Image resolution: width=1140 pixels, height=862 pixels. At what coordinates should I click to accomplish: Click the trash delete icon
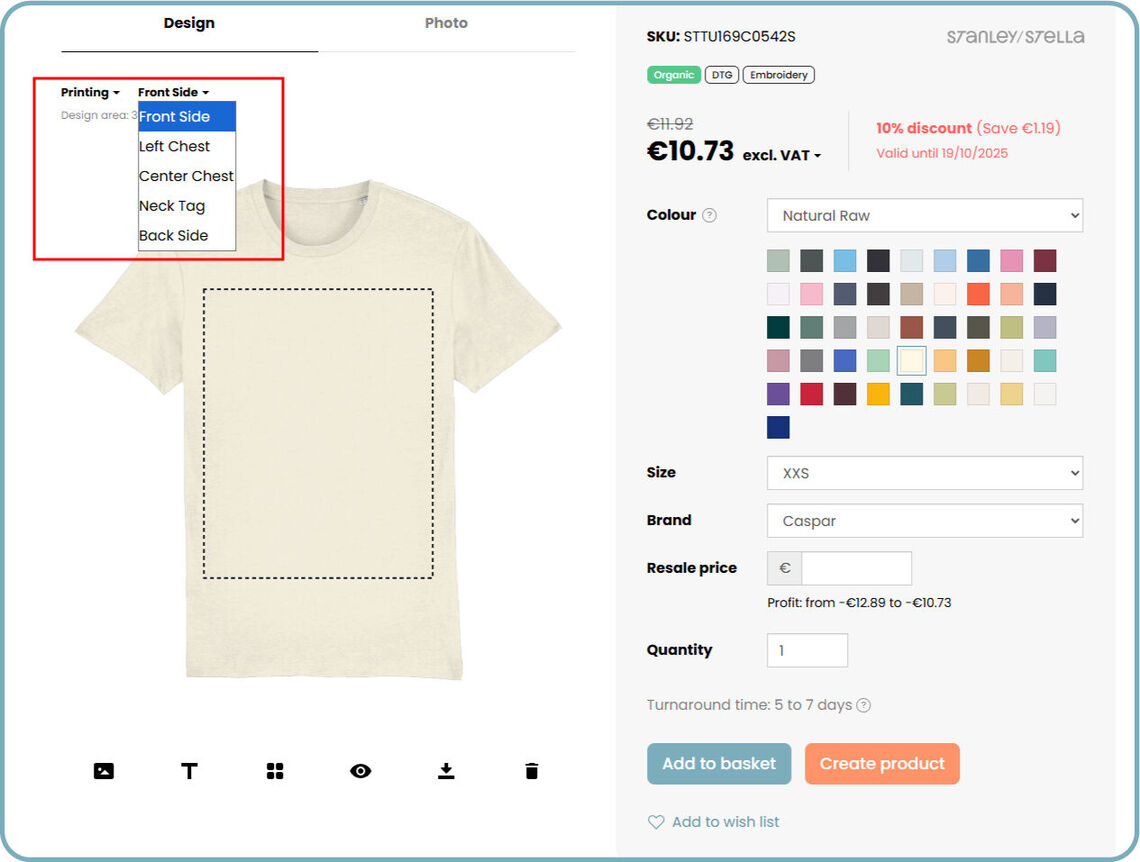(x=532, y=771)
